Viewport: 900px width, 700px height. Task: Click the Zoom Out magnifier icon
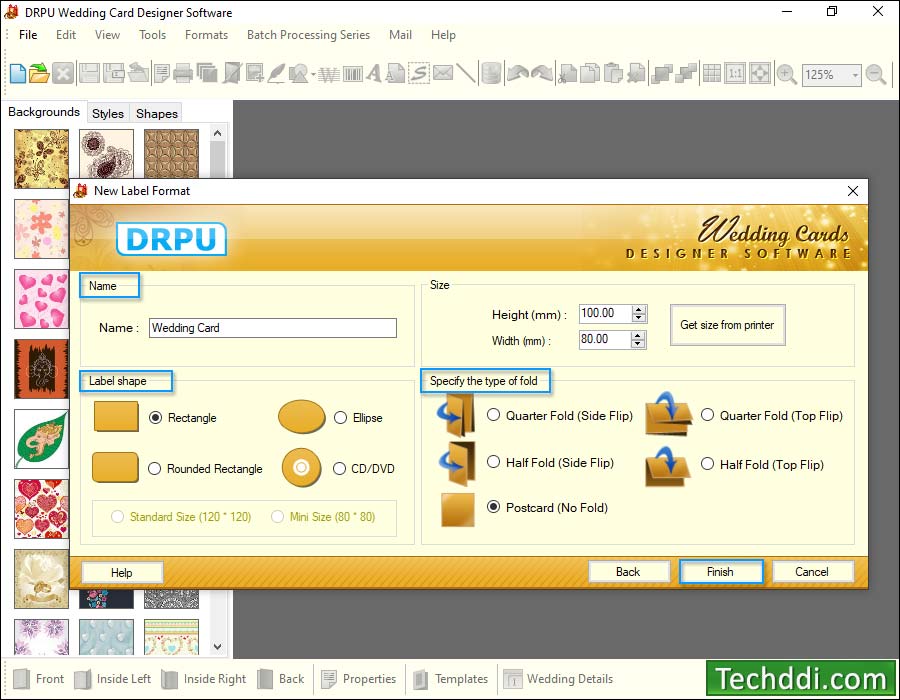click(x=876, y=74)
